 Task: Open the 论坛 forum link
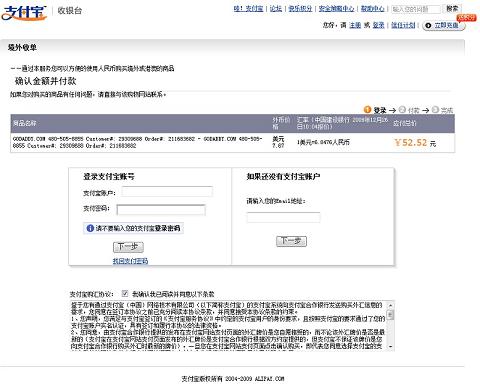pos(276,9)
